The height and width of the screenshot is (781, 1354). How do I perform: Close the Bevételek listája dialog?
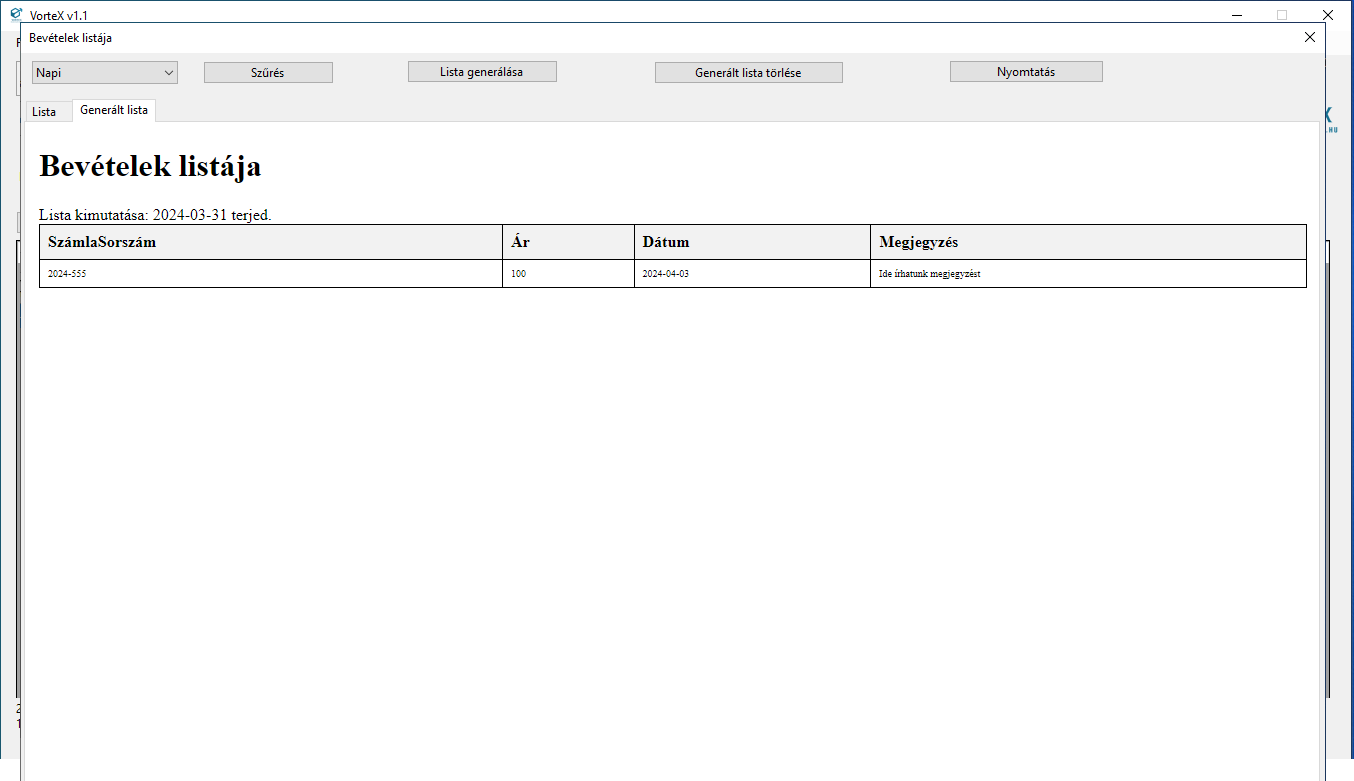click(1310, 37)
